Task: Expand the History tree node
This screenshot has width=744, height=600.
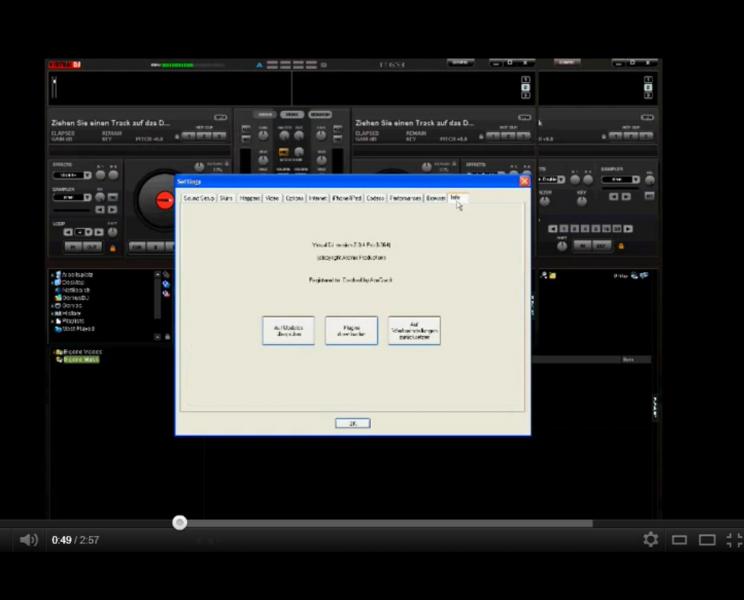Action: (x=53, y=314)
